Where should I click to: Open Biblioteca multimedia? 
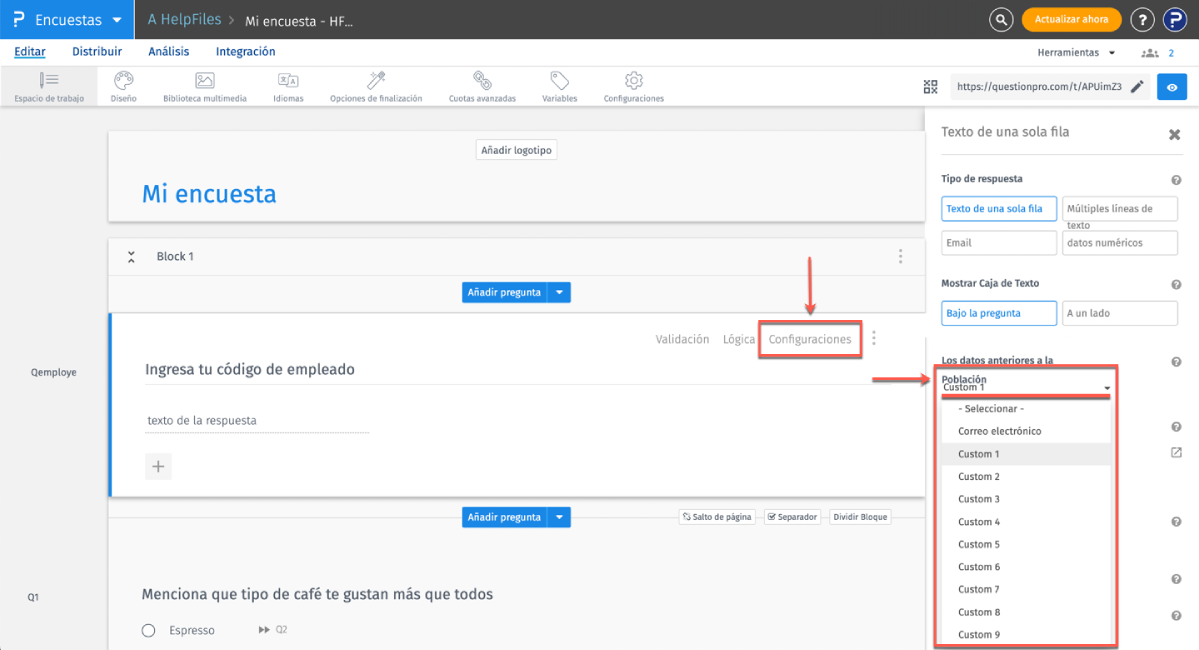(204, 86)
